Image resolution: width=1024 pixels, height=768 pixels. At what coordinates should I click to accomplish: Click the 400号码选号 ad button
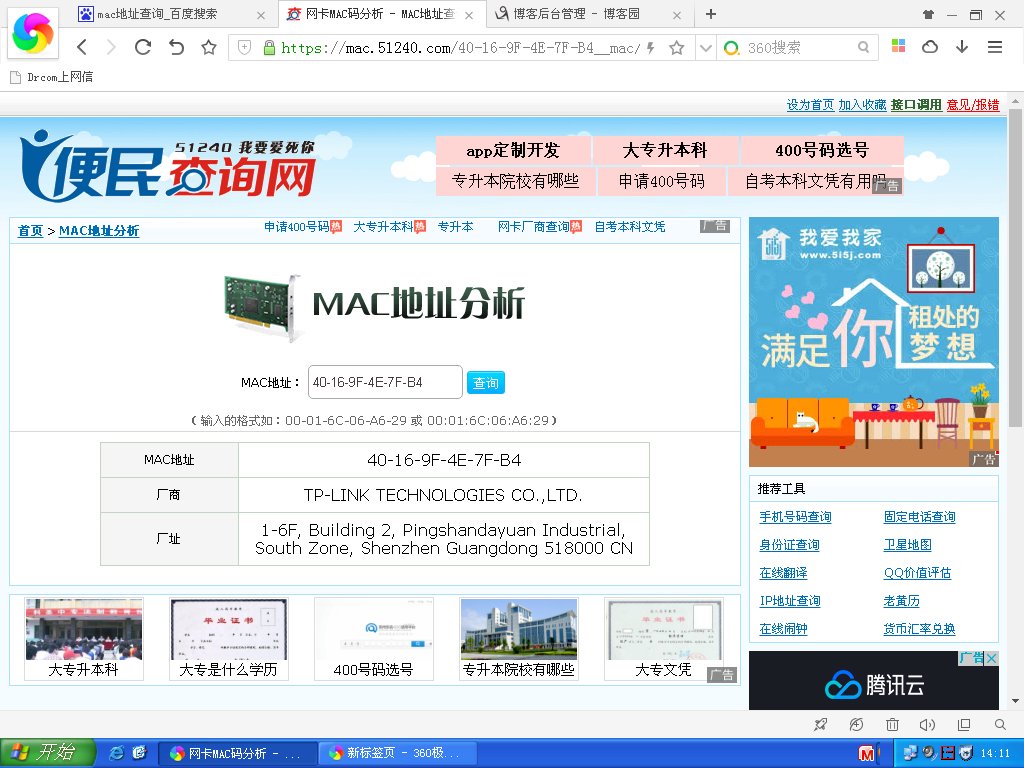822,150
